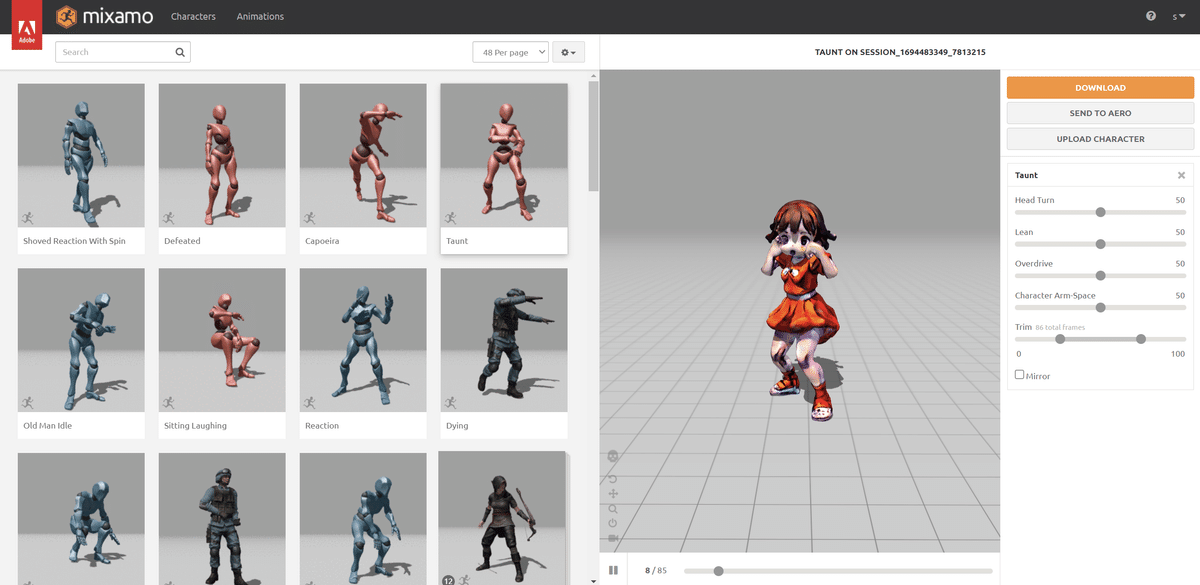The image size is (1200, 585).
Task: Click the viewport power reset icon
Action: pos(613,523)
